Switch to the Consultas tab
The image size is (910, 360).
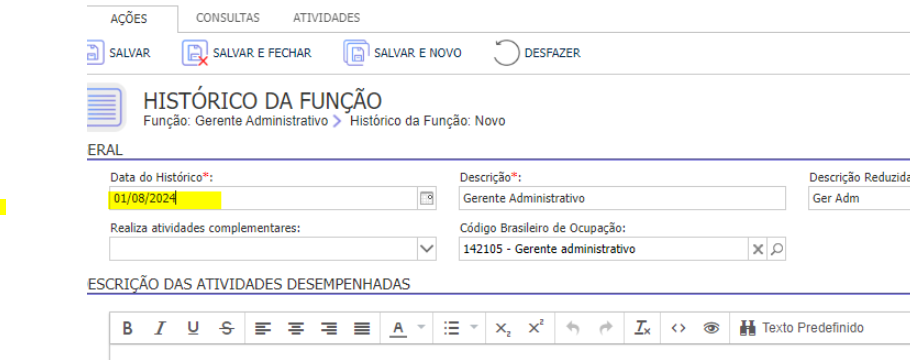[x=228, y=18]
